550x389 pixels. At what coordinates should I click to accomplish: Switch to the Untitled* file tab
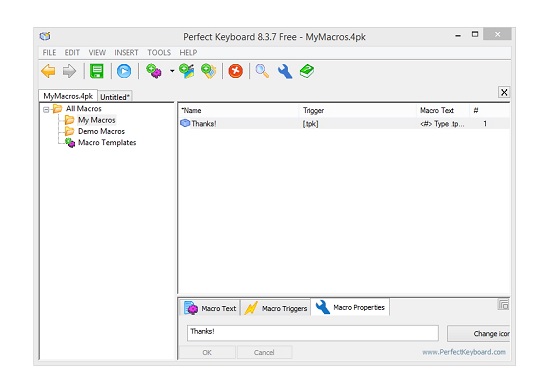click(115, 97)
